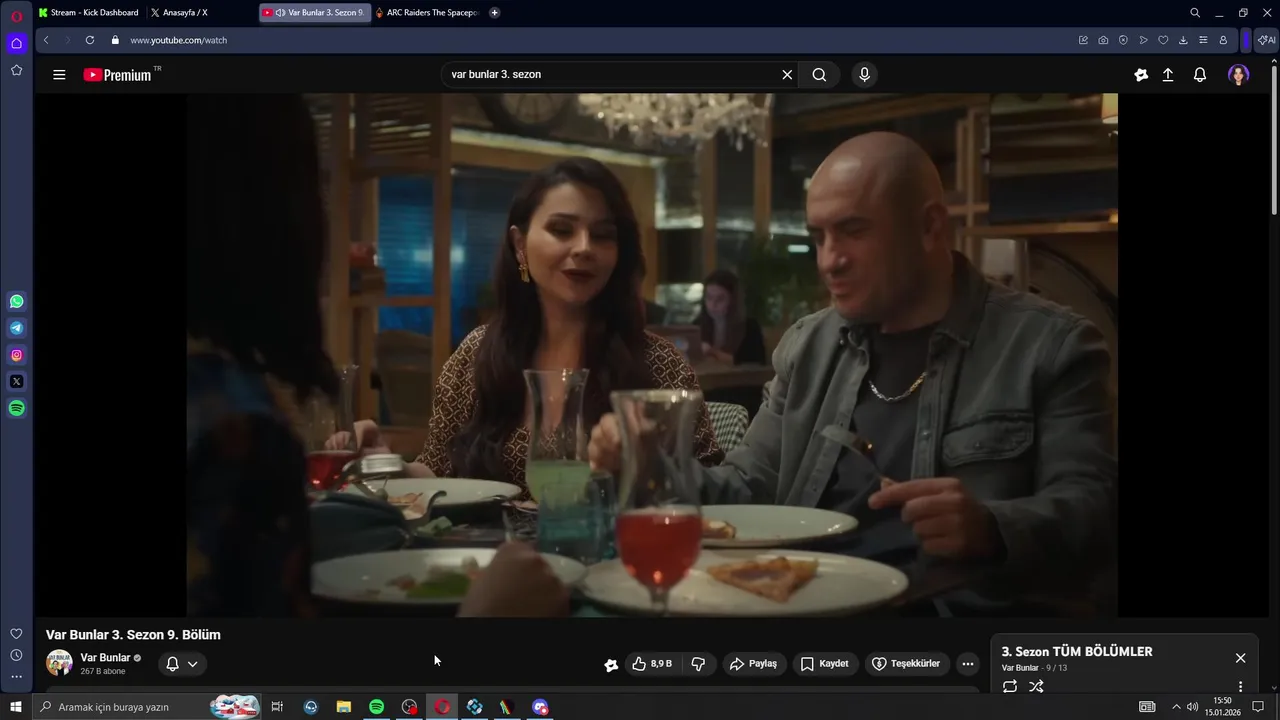Image resolution: width=1280 pixels, height=720 pixels.
Task: Click the Kaydet save button
Action: pos(824,664)
